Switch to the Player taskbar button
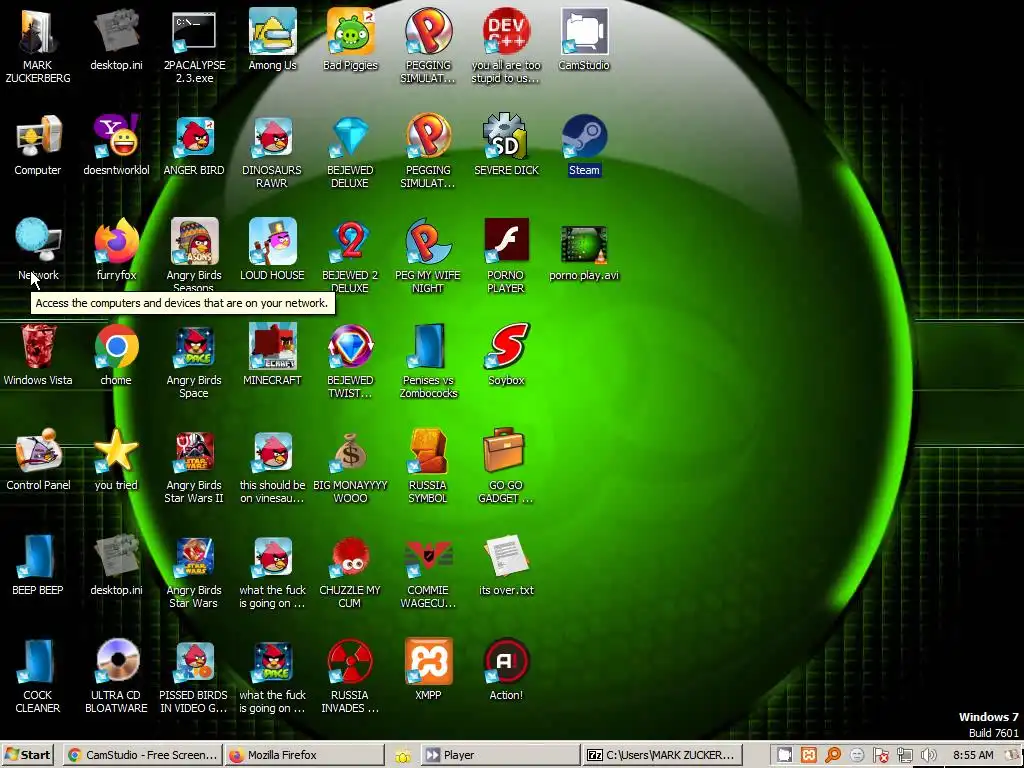 (499, 755)
